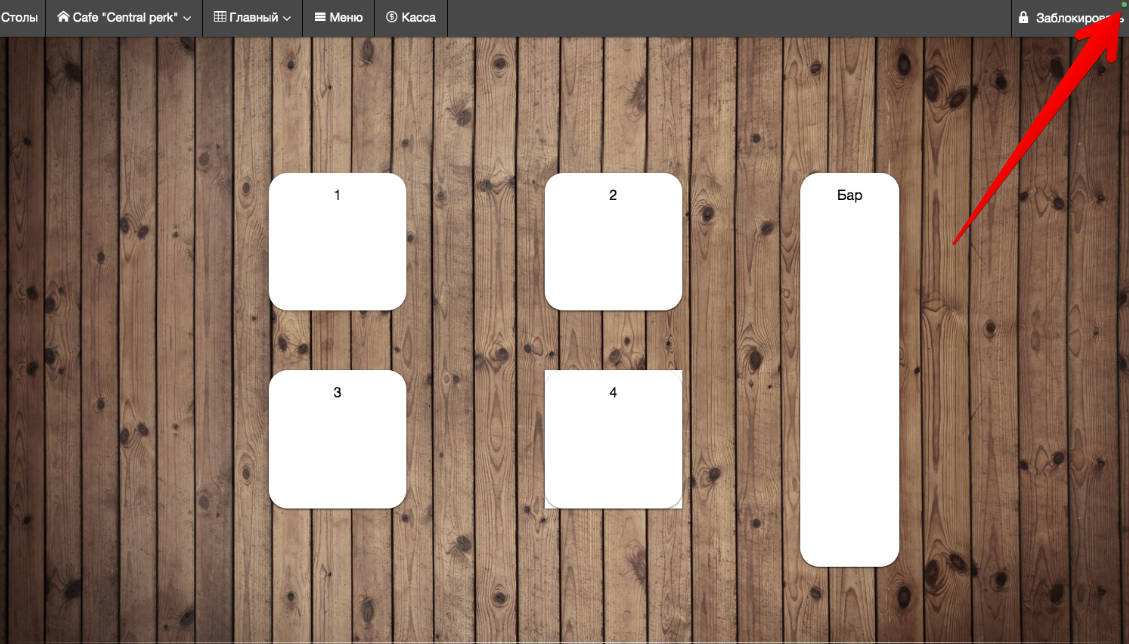Viewport: 1129px width, 644px height.
Task: Click the coin icon beside Касса
Action: pos(392,17)
